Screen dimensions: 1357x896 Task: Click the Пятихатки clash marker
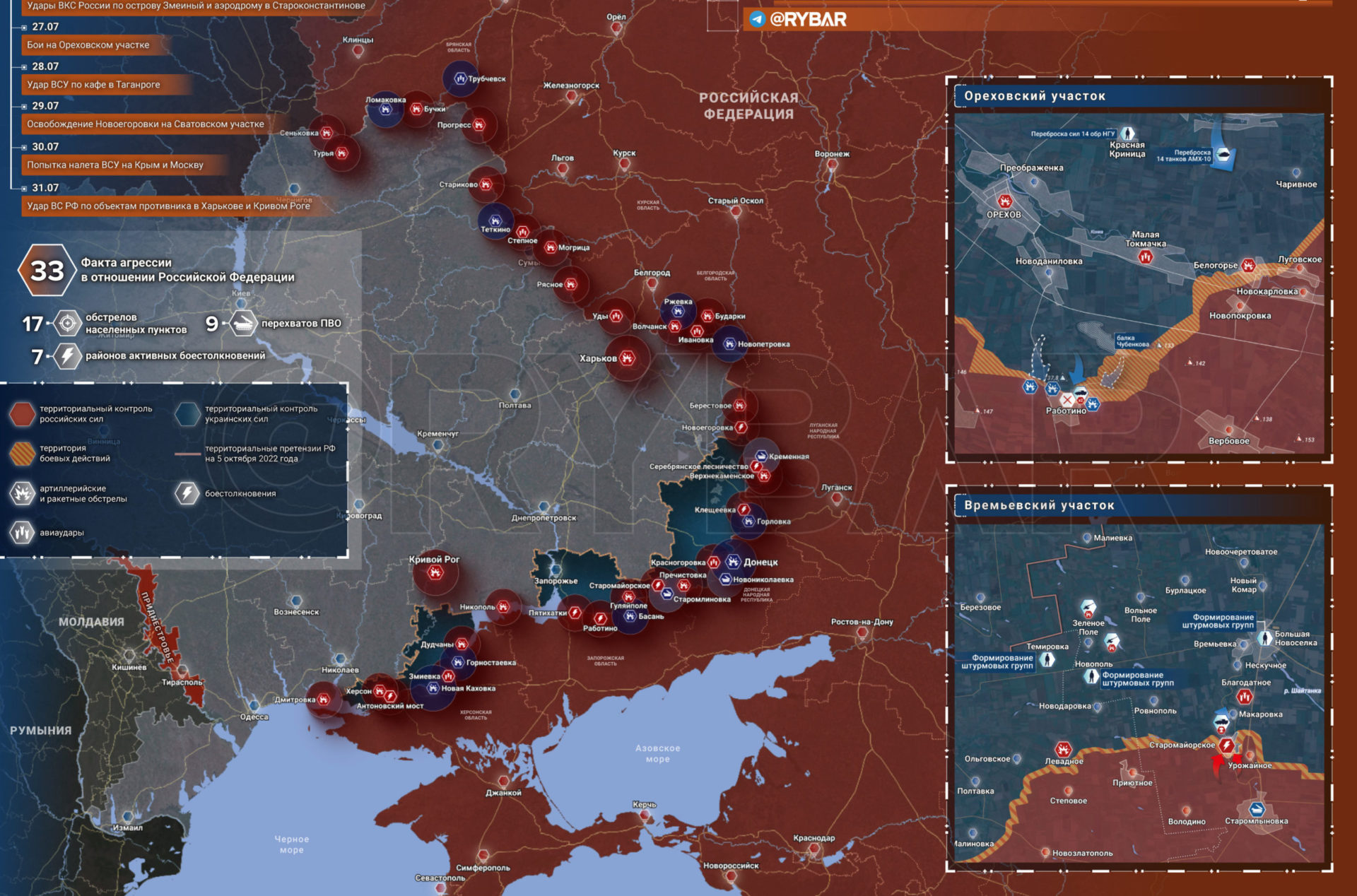(x=575, y=613)
